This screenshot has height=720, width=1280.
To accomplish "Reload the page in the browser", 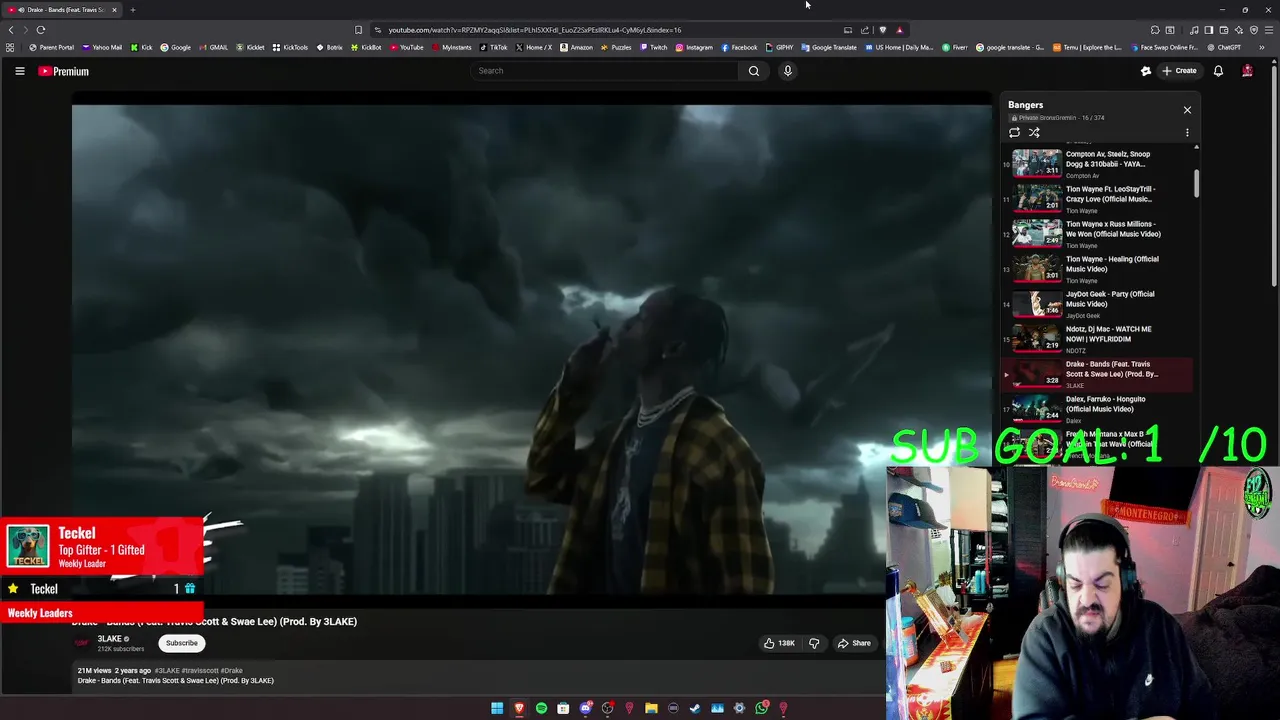I will click(41, 30).
